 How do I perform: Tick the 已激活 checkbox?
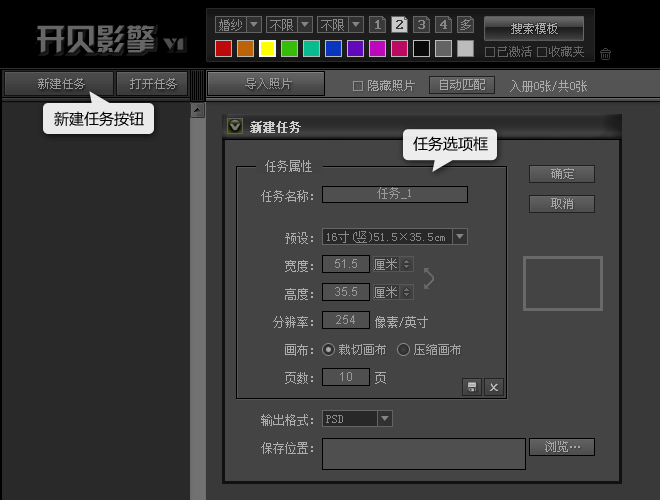[x=490, y=52]
